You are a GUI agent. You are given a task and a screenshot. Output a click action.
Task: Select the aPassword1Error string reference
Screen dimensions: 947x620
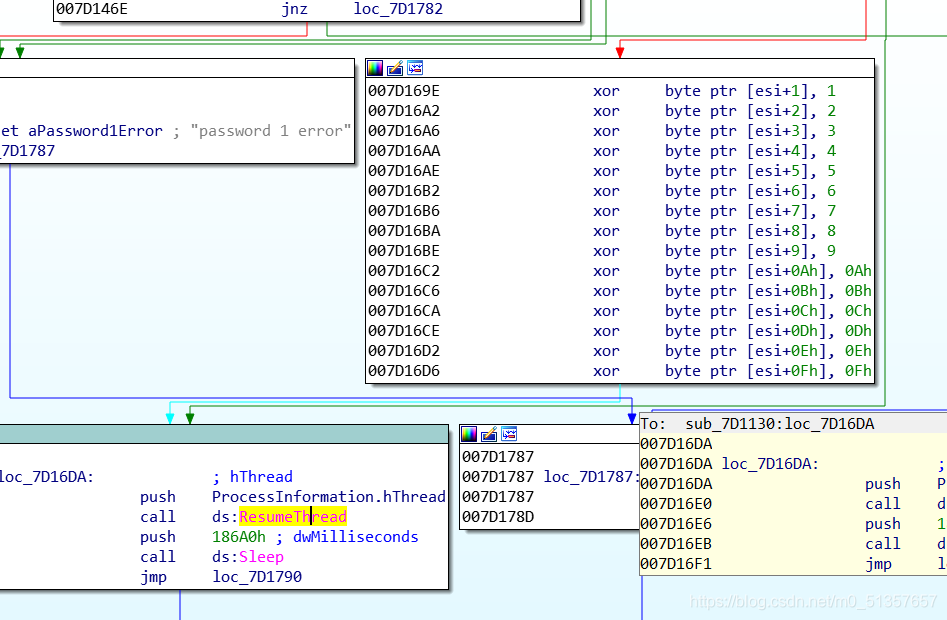(x=95, y=131)
